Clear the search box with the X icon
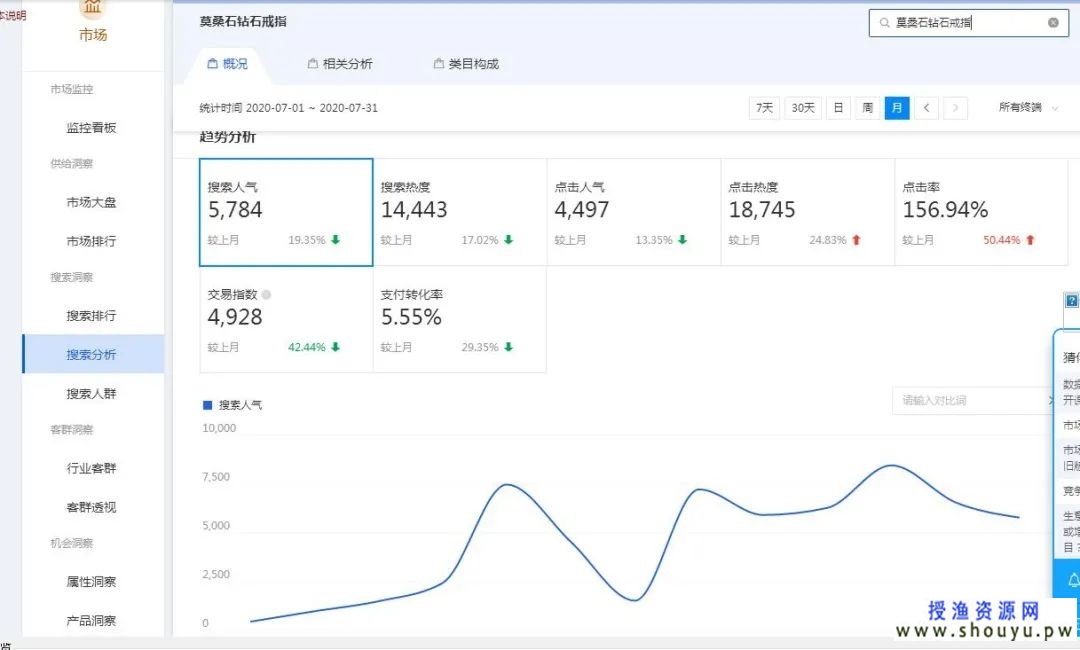 tap(1053, 22)
